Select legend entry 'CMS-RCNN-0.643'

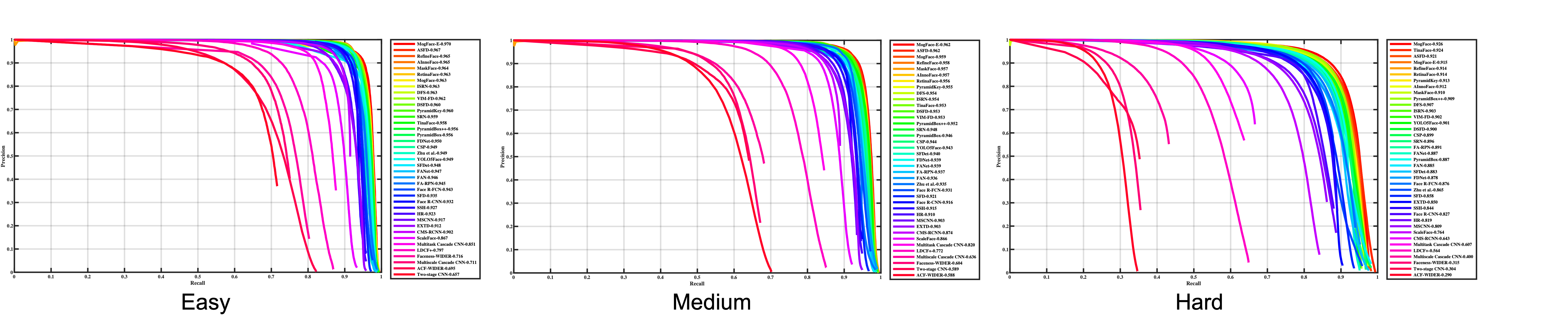point(1431,239)
